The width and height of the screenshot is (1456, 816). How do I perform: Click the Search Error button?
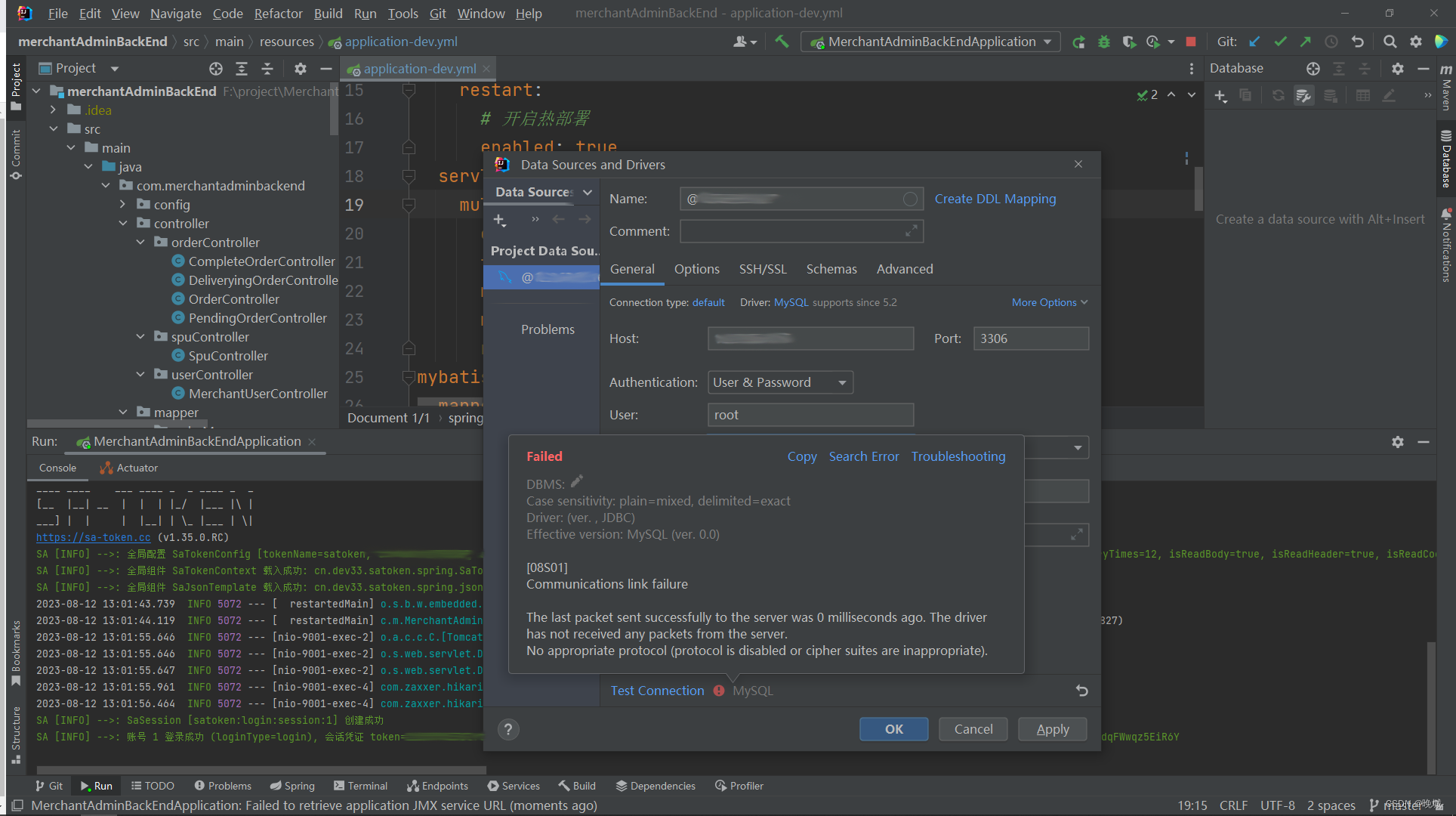(862, 456)
